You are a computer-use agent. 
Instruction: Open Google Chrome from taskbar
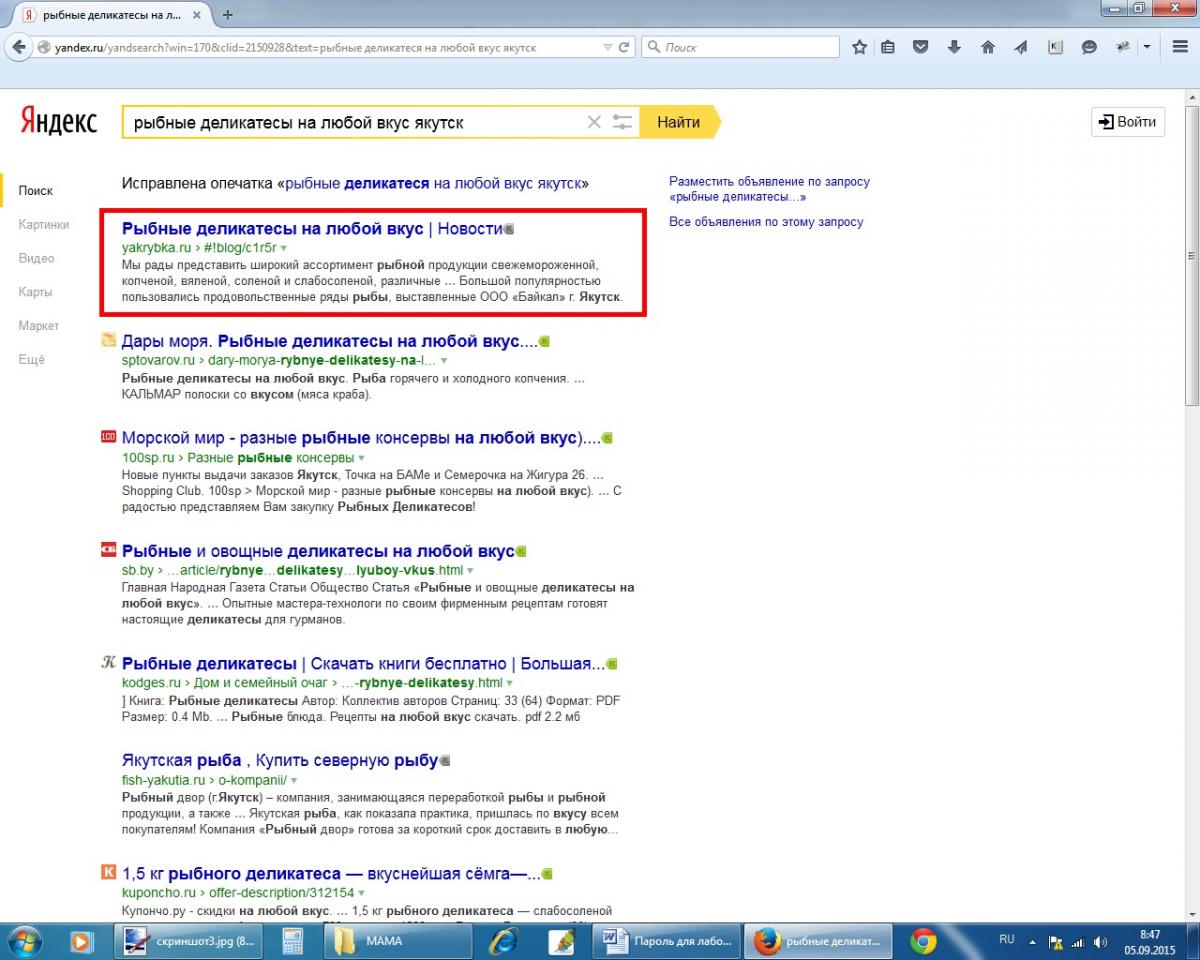click(x=923, y=941)
